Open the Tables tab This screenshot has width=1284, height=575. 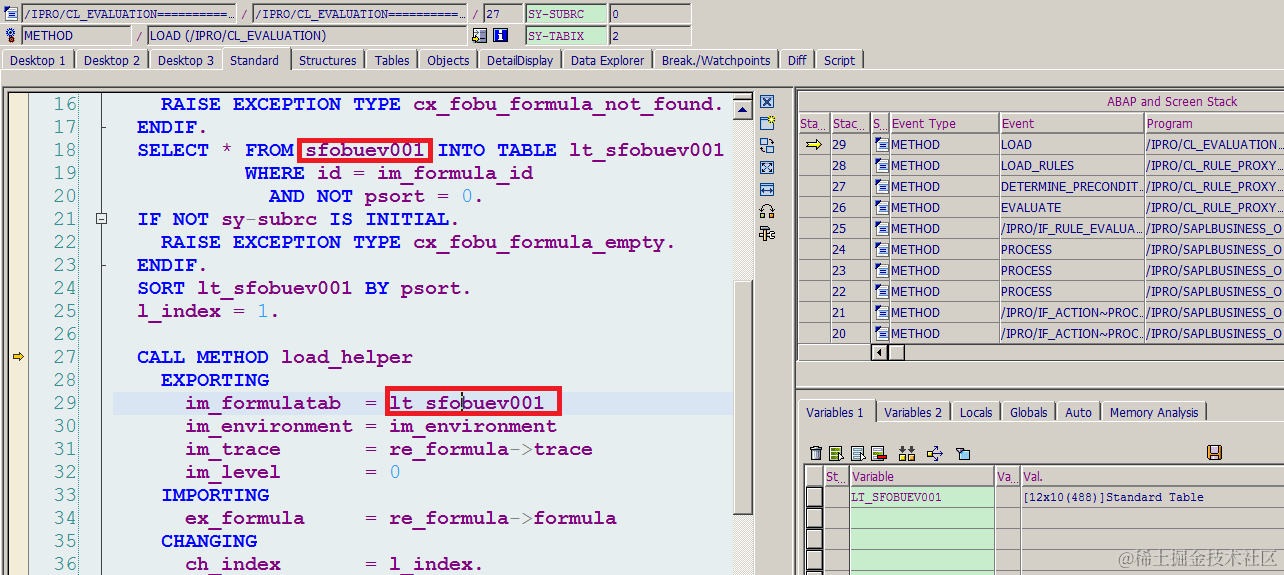(x=392, y=60)
